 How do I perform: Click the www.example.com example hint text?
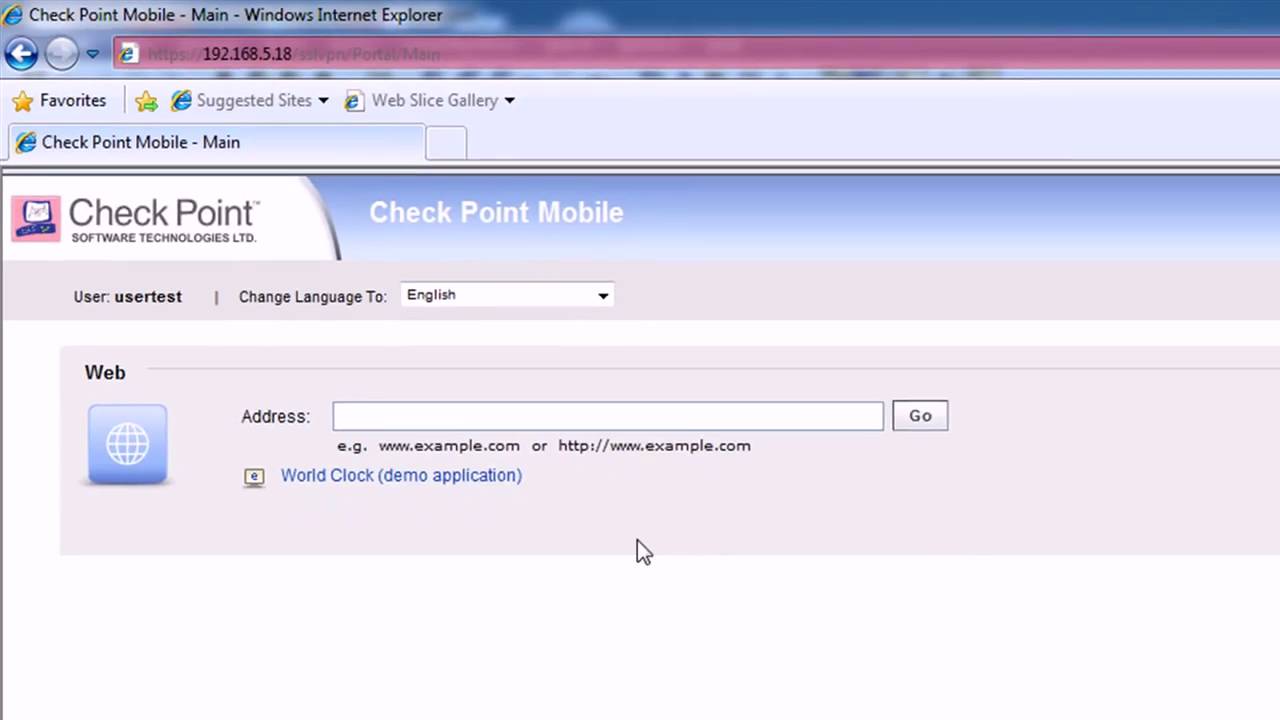pyautogui.click(x=449, y=446)
